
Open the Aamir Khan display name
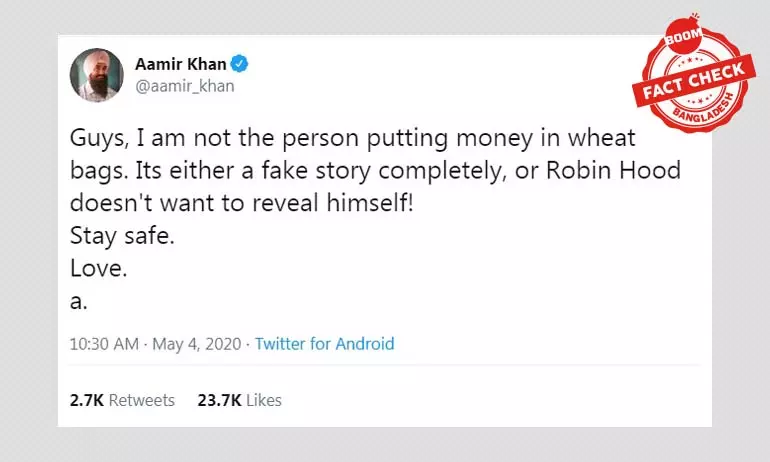point(181,65)
